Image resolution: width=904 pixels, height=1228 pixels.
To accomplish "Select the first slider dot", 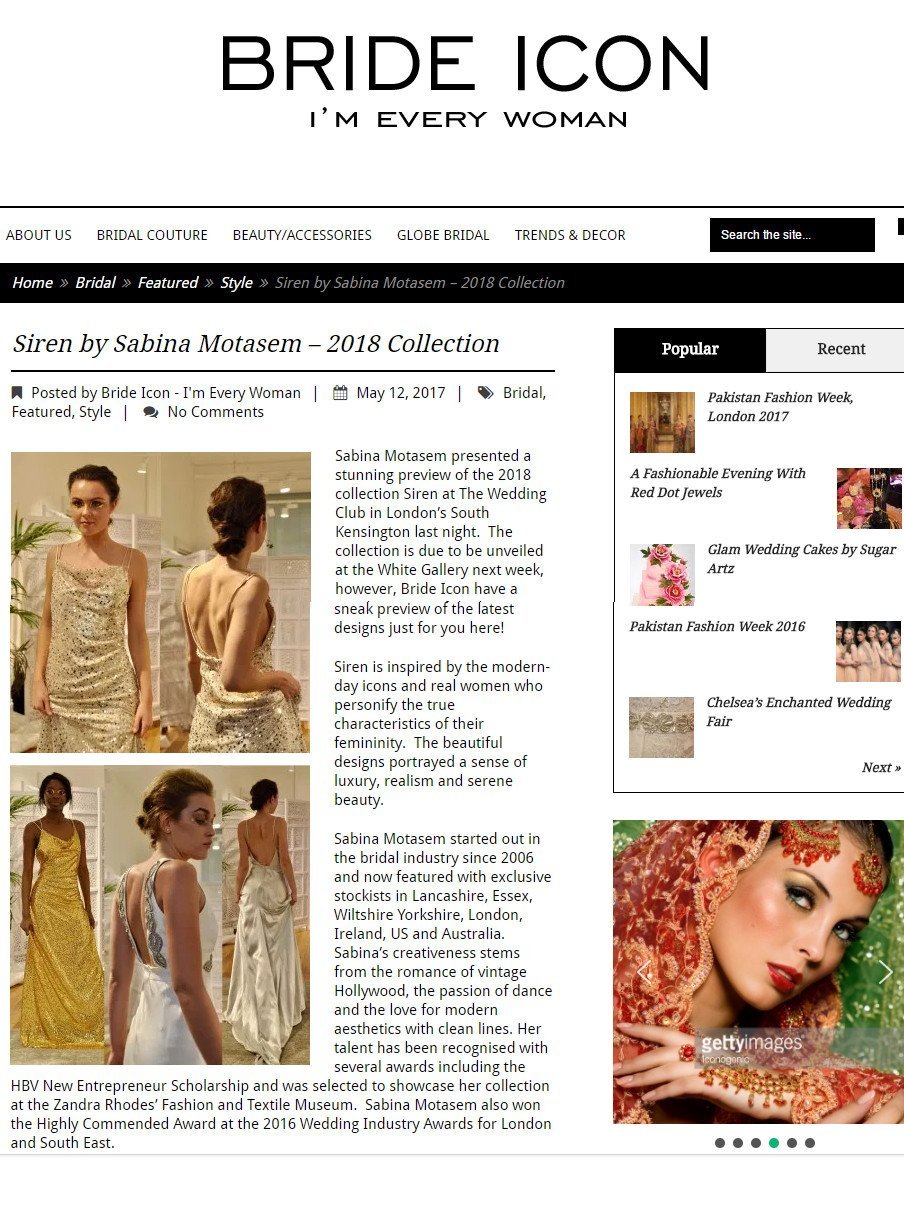I will pos(720,1143).
